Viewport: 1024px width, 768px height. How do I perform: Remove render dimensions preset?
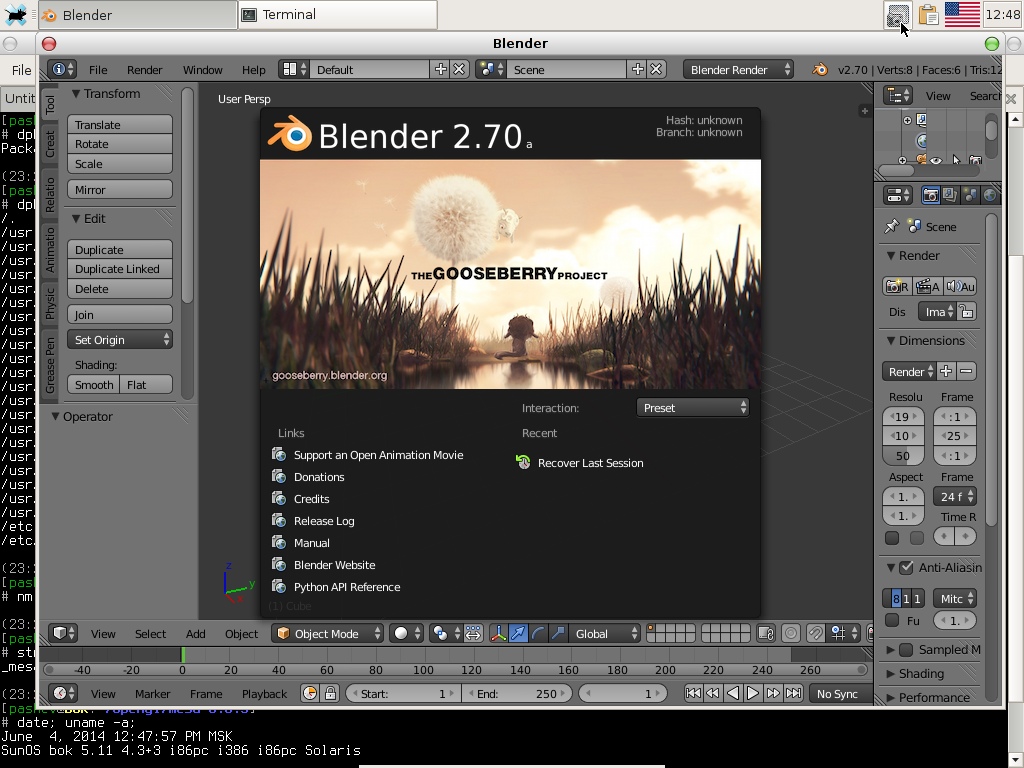click(x=967, y=371)
